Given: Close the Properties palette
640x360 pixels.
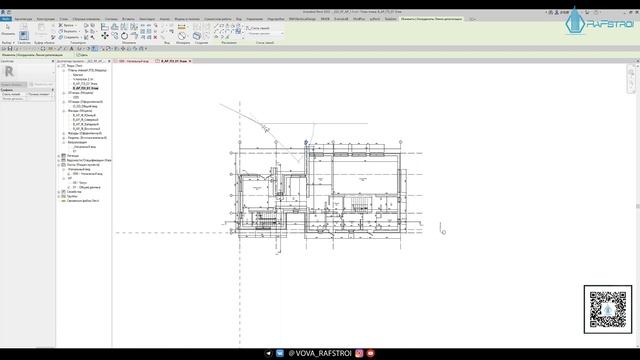Looking at the screenshot, I should click(x=53, y=61).
